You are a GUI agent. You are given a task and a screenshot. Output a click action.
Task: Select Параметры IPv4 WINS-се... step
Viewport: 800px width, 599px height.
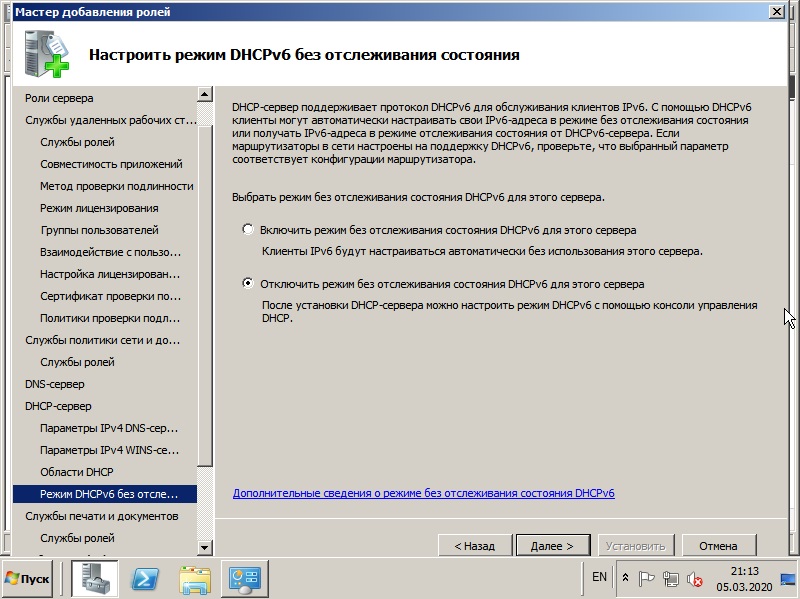tap(110, 449)
